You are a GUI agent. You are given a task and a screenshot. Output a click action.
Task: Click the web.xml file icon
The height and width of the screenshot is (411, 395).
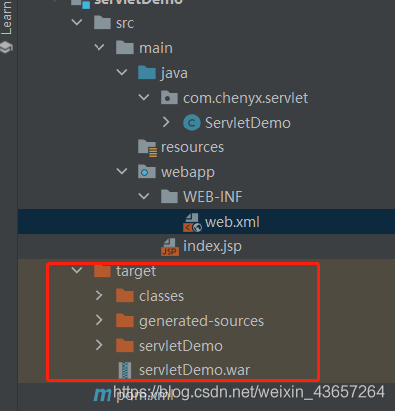192,222
